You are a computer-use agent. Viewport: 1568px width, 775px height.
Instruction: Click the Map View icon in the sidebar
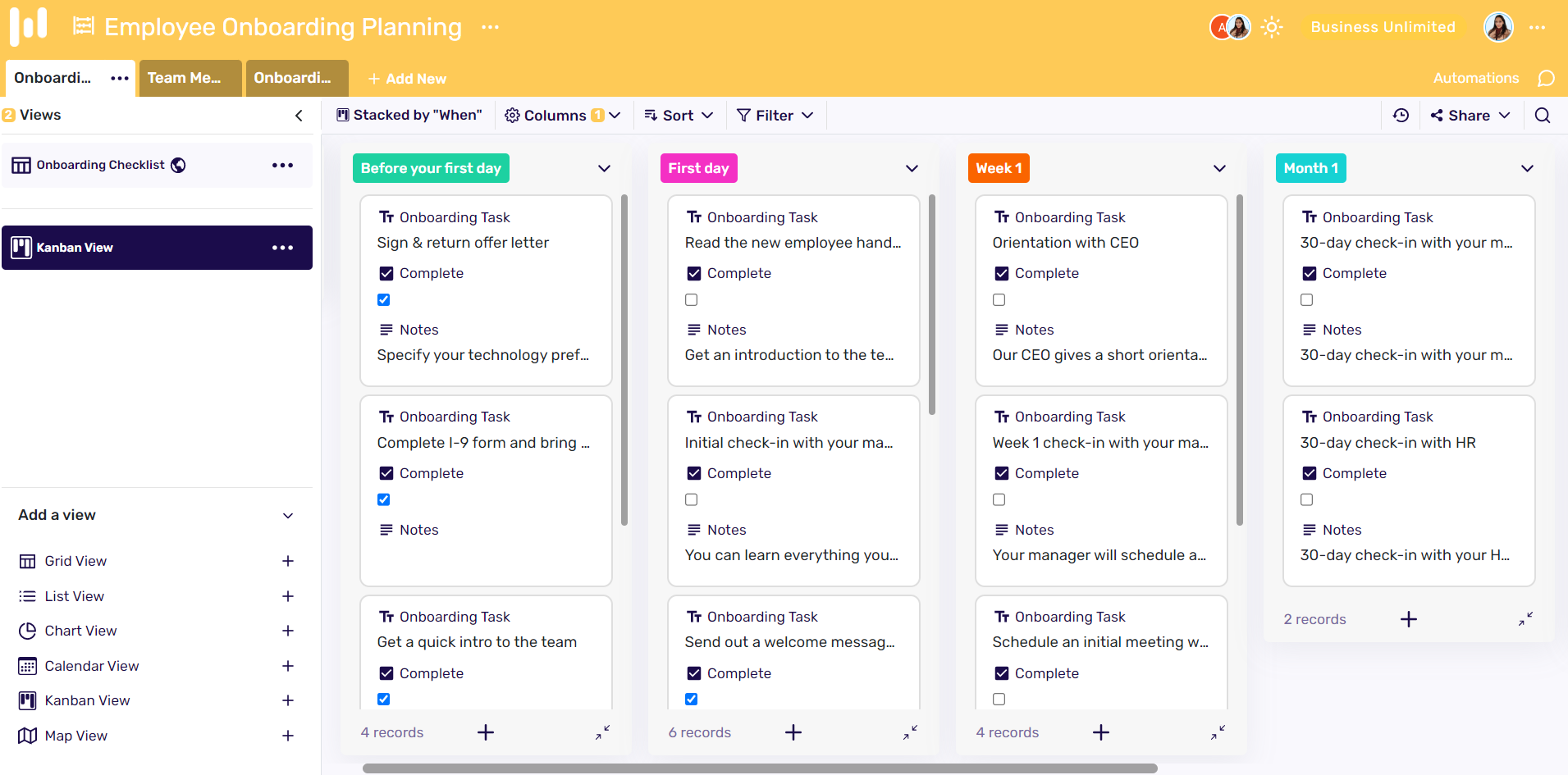point(26,736)
